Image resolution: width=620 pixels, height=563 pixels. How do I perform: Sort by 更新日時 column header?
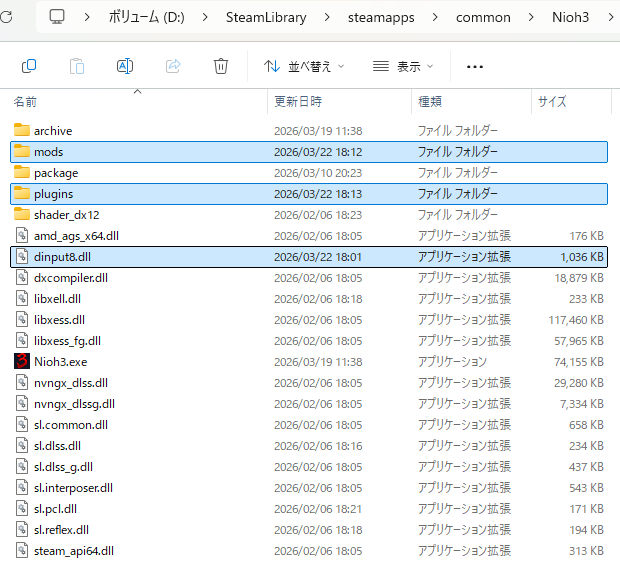[x=298, y=102]
